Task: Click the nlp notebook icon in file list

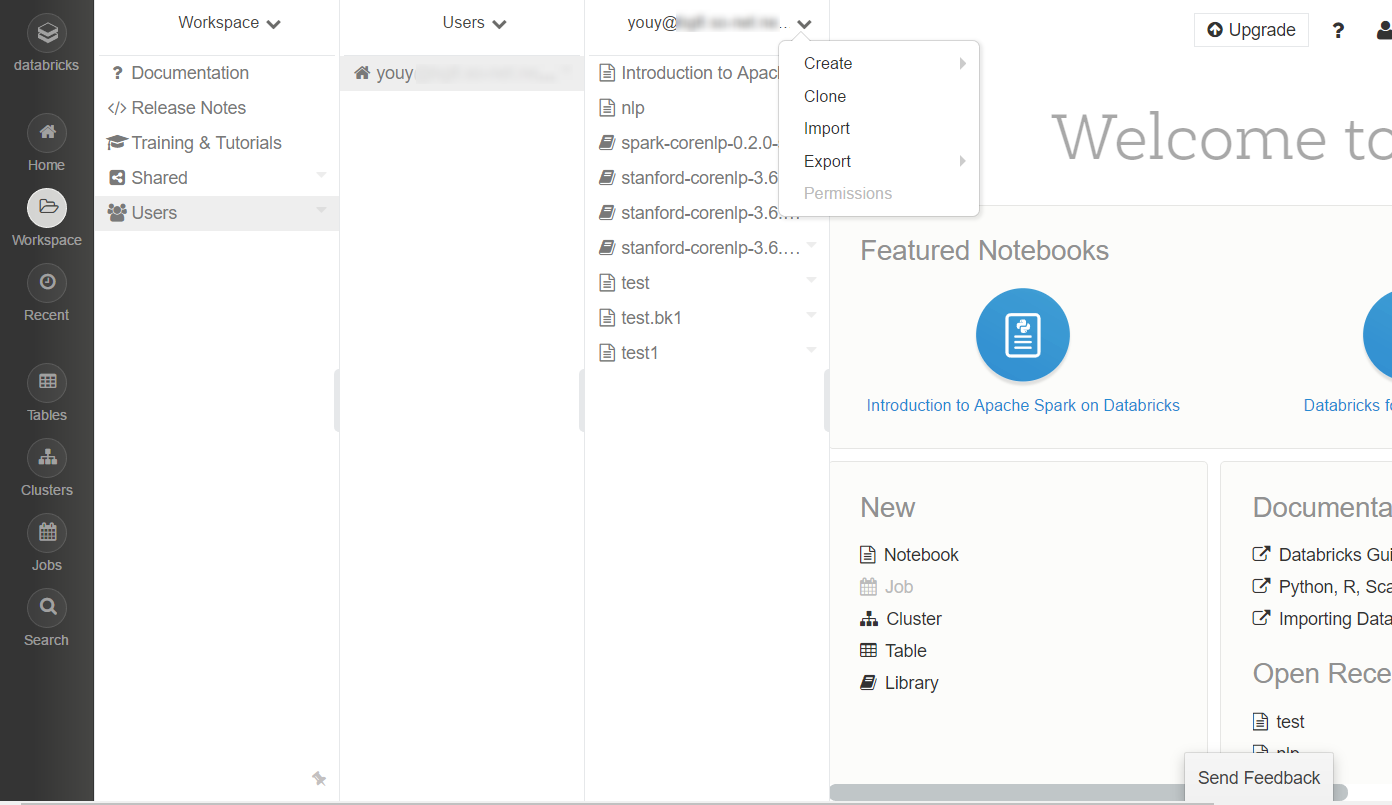Action: pyautogui.click(x=606, y=108)
